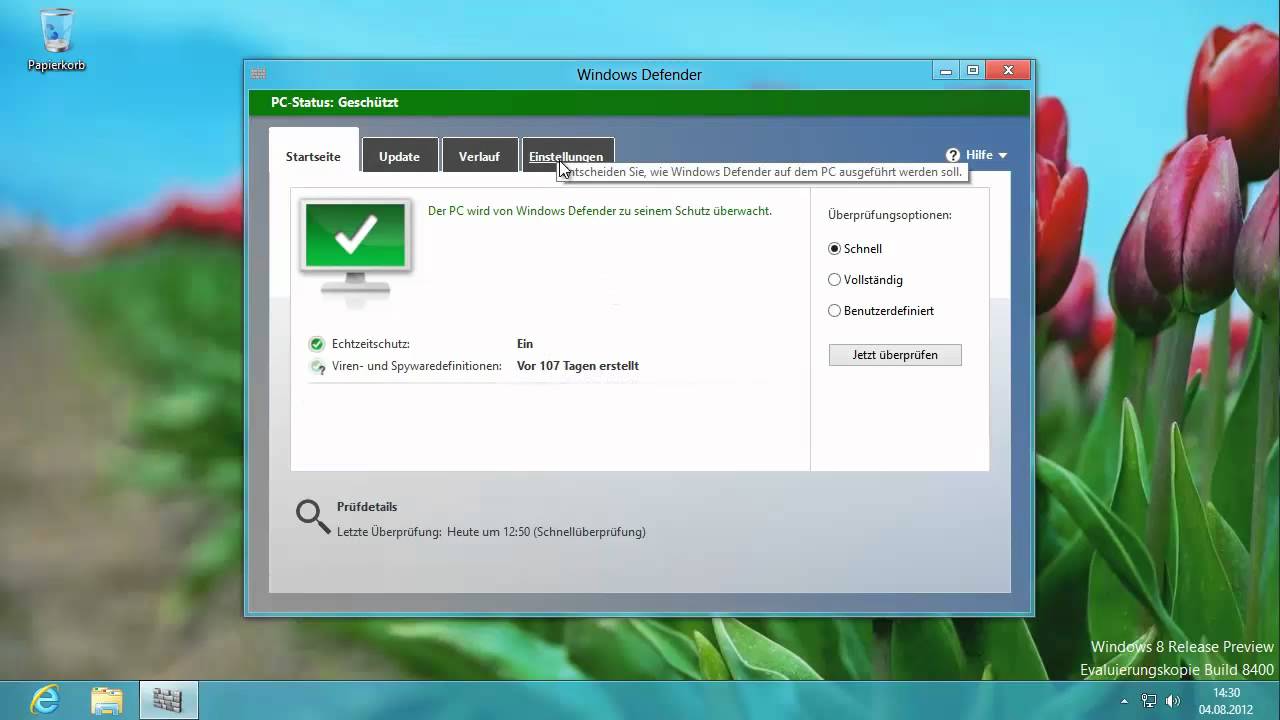This screenshot has height=720, width=1280.
Task: Click the 'Windows Defender' window title text
Action: coord(639,75)
